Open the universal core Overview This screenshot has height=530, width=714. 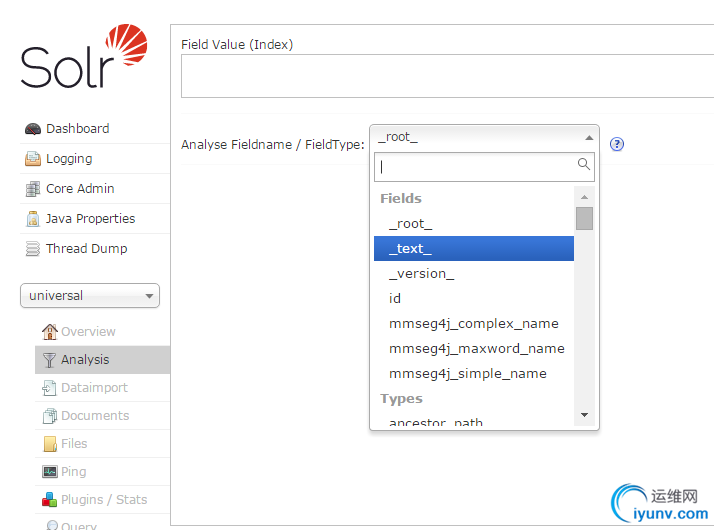[x=88, y=332]
